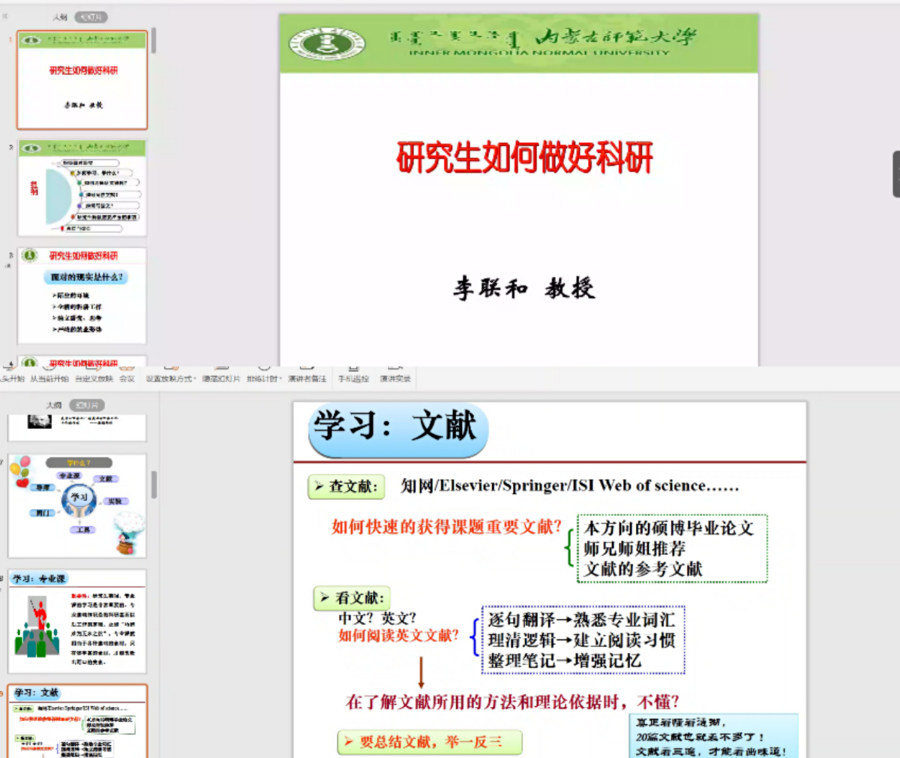Click the 手机遥控 phone remote icon

(x=353, y=378)
